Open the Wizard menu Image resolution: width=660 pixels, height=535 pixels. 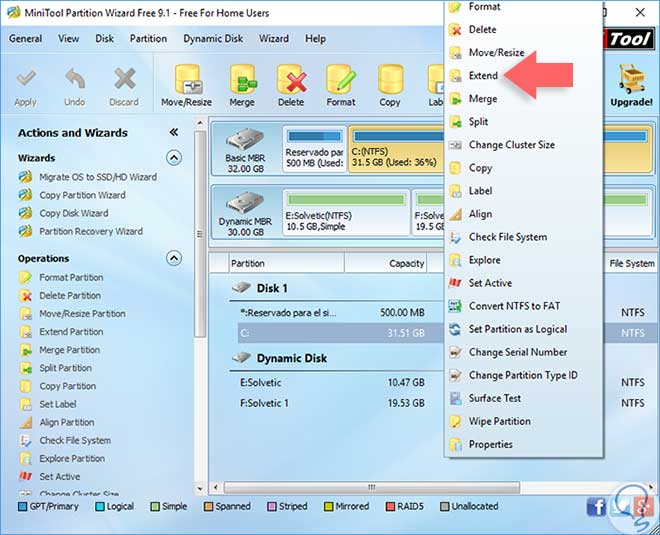274,39
